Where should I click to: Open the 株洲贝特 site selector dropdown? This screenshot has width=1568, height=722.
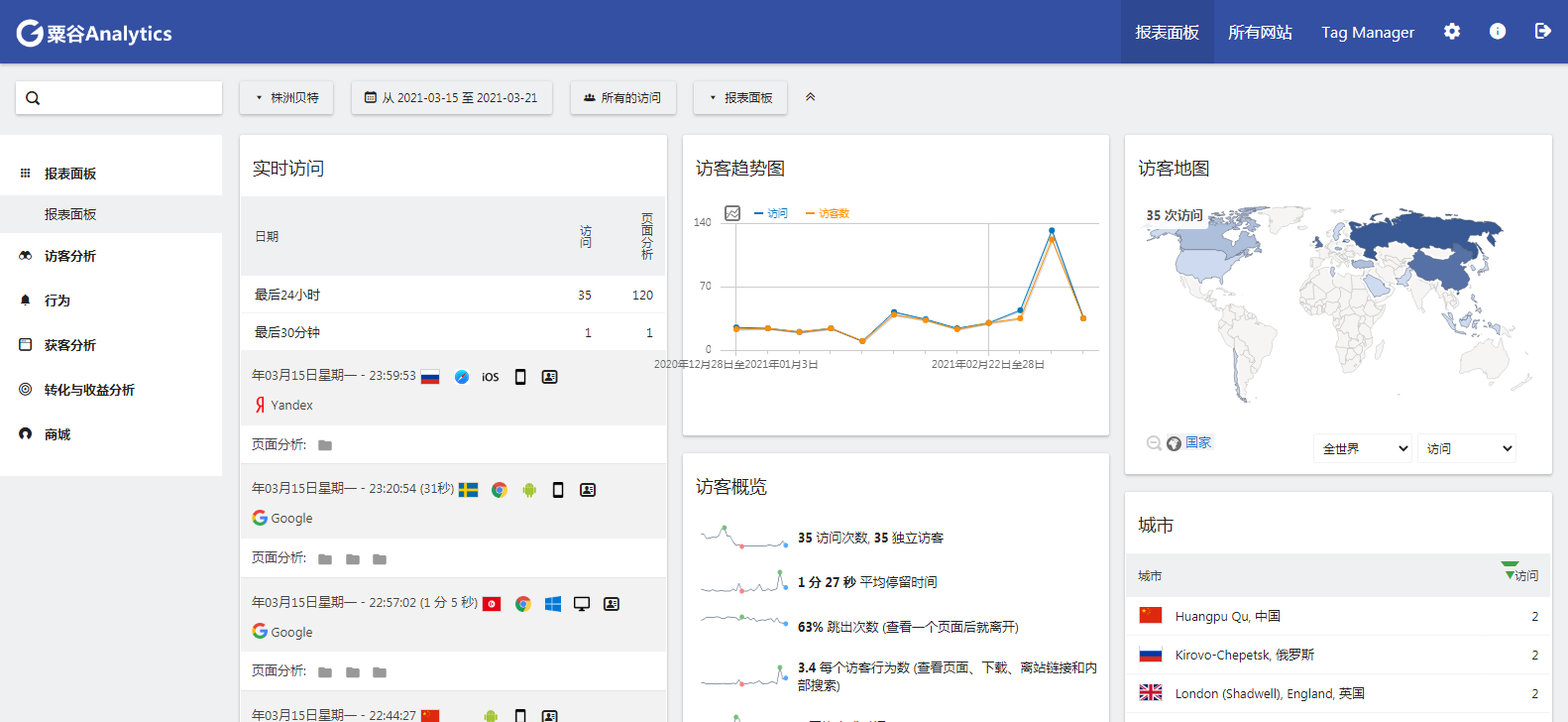(286, 97)
